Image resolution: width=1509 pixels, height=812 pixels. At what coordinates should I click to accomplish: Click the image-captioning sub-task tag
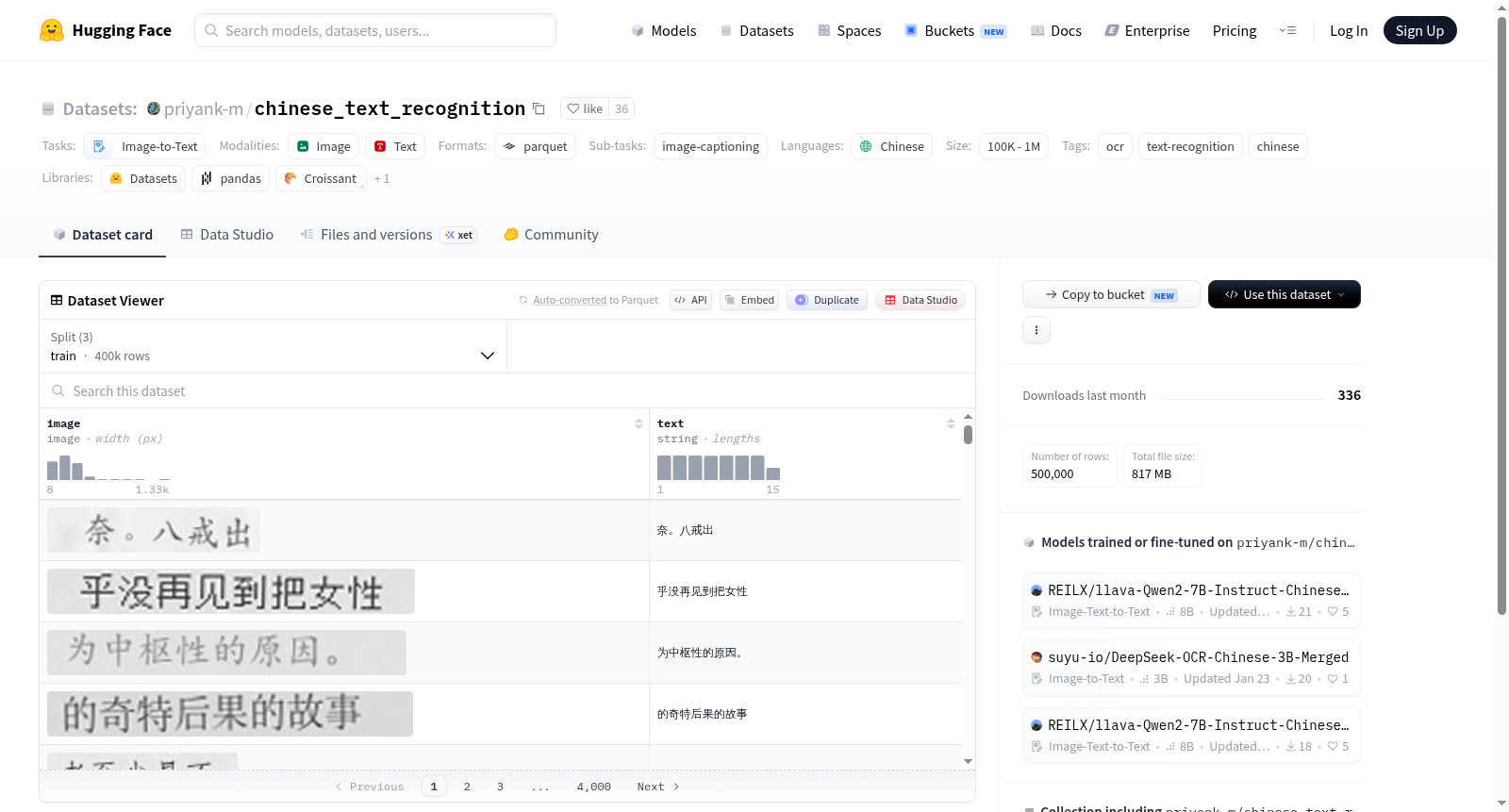point(710,146)
